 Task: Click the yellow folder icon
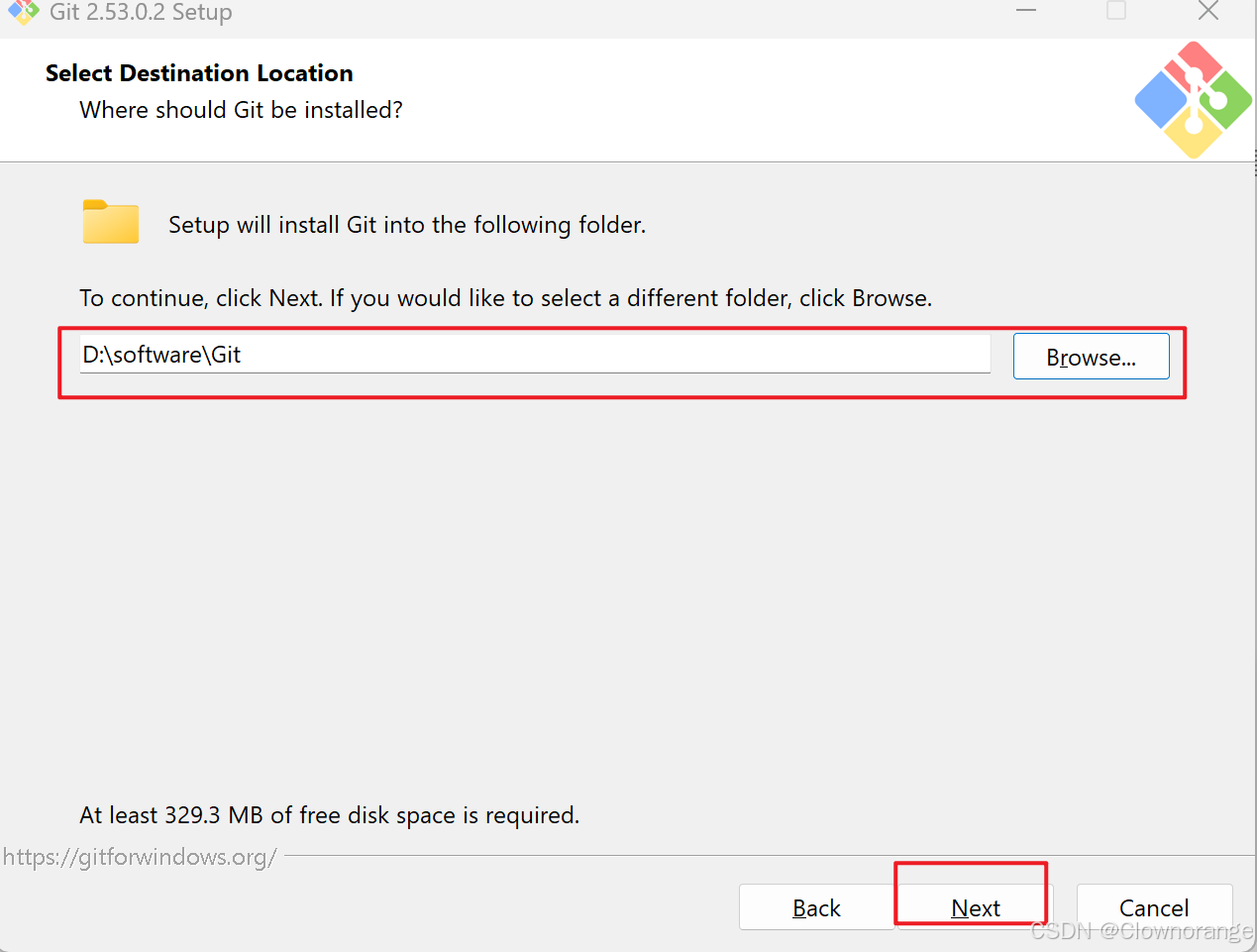click(111, 222)
